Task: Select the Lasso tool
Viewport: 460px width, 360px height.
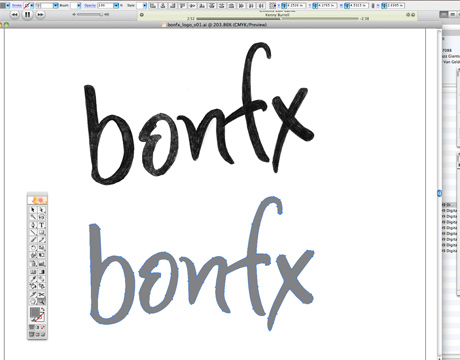Action: click(x=42, y=217)
